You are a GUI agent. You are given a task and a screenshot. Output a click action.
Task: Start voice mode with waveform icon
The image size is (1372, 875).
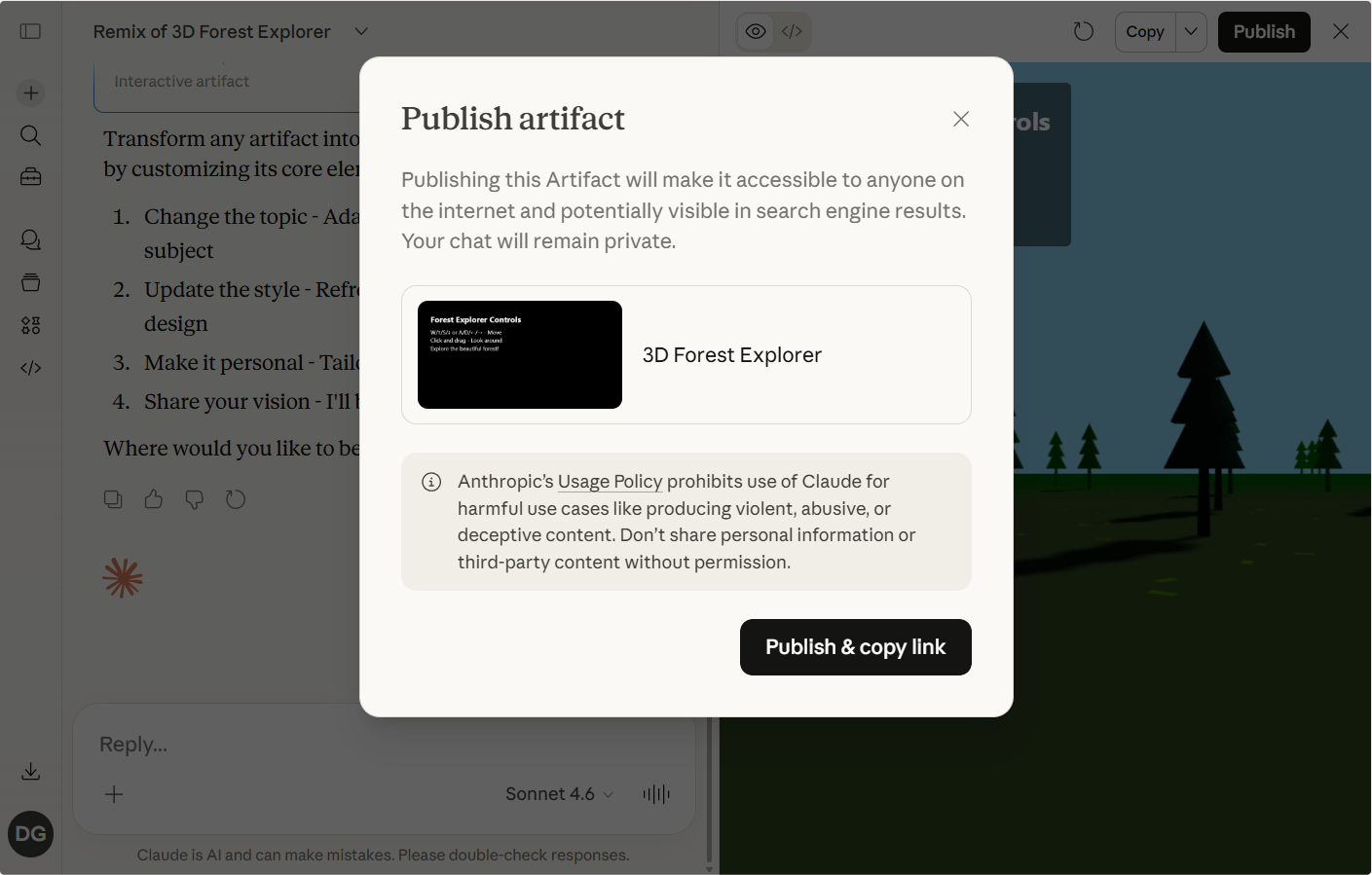(x=656, y=794)
